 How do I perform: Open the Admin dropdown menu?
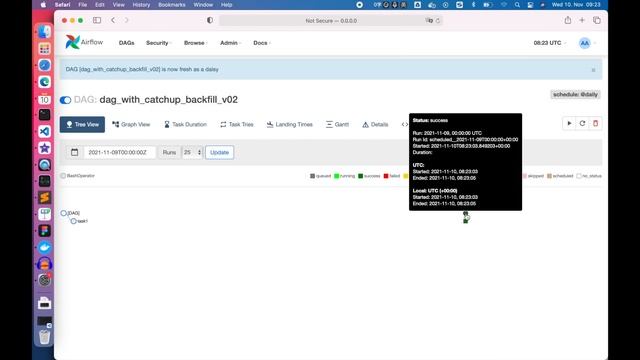tap(230, 43)
